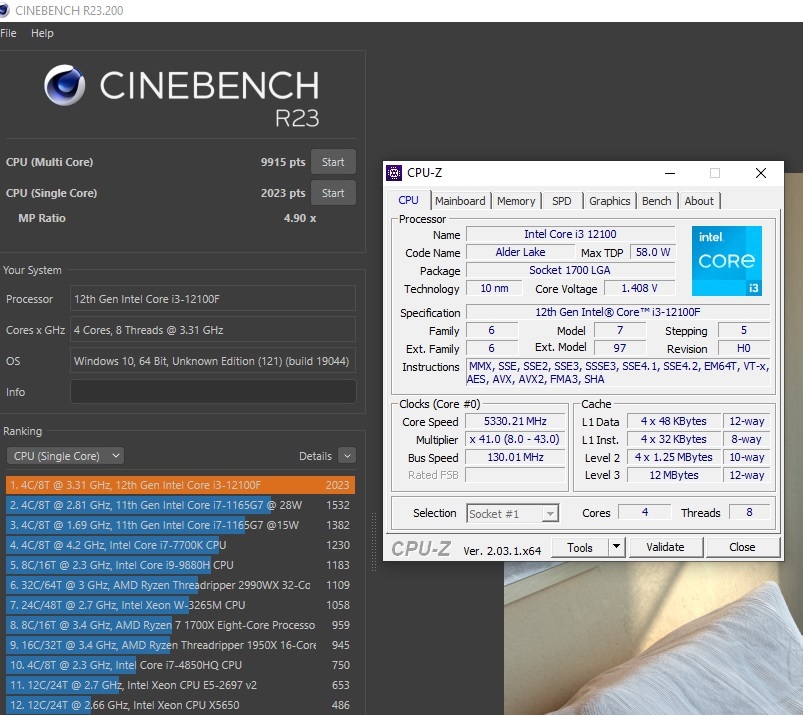The width and height of the screenshot is (803, 716).
Task: Click the Instructions list in CPU-Z
Action: pos(618,373)
